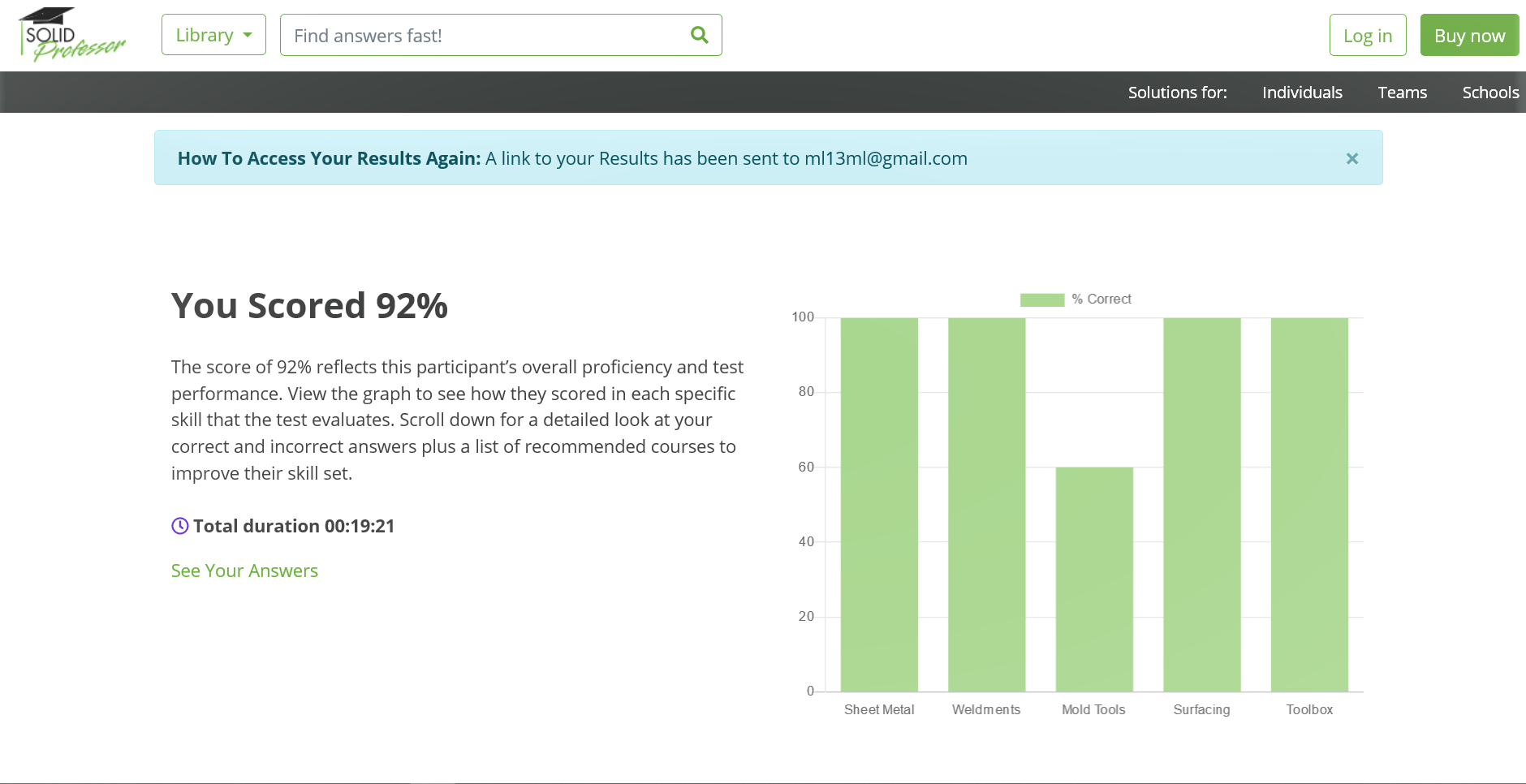
Task: Click the Surfacing bar in chart
Action: [1201, 504]
